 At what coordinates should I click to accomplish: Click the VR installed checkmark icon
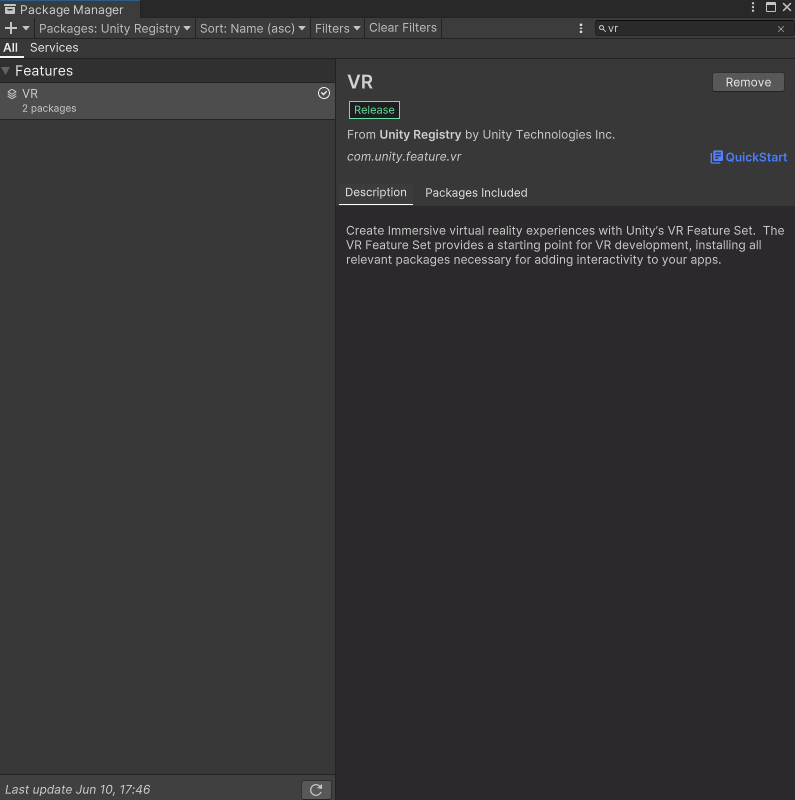pyautogui.click(x=324, y=93)
